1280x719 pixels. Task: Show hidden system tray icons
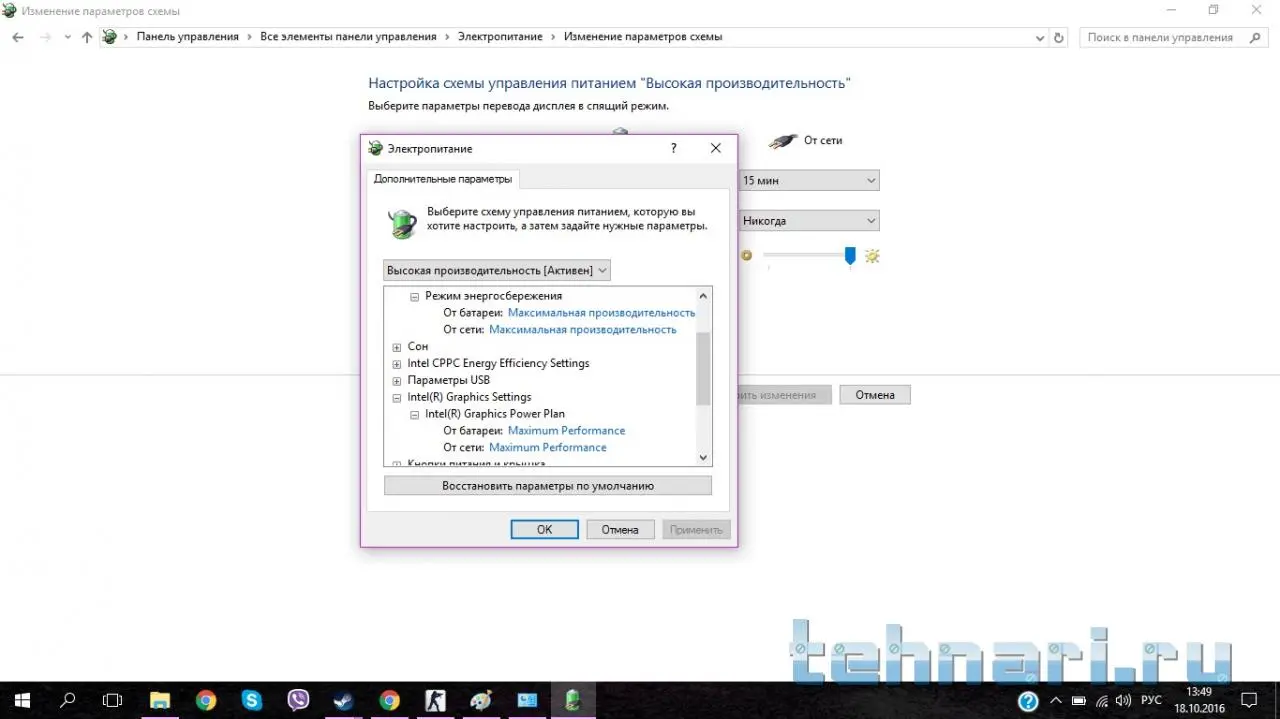click(1057, 701)
